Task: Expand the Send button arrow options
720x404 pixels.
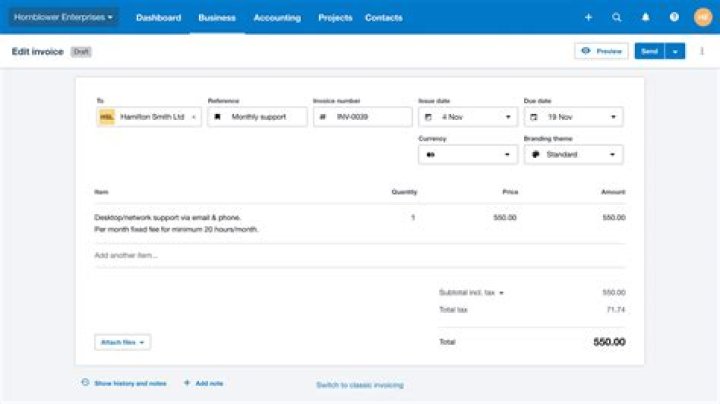Action: point(675,51)
